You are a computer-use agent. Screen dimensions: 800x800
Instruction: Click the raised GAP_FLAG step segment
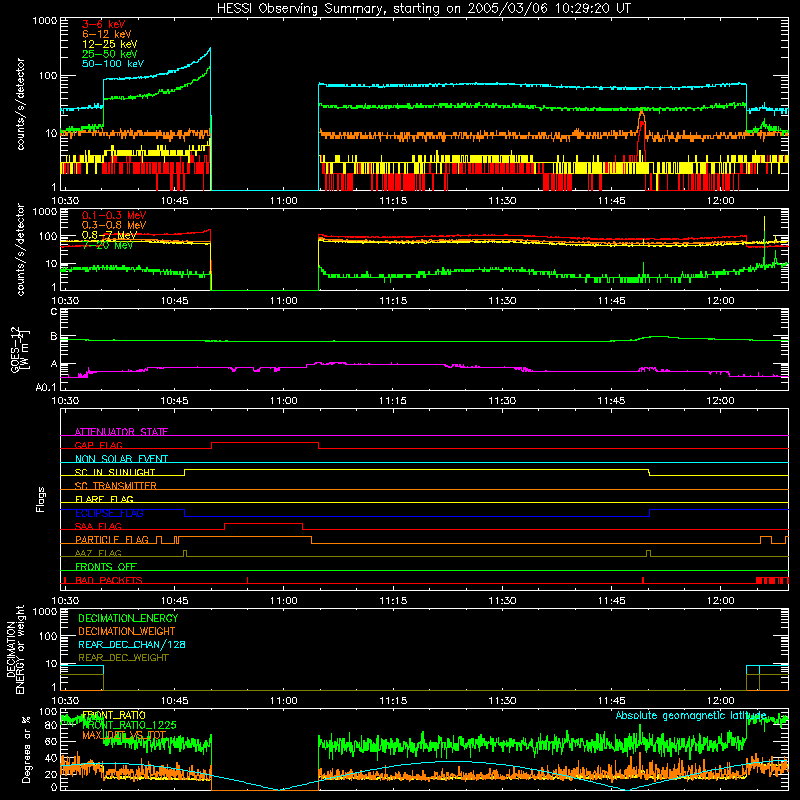point(265,443)
